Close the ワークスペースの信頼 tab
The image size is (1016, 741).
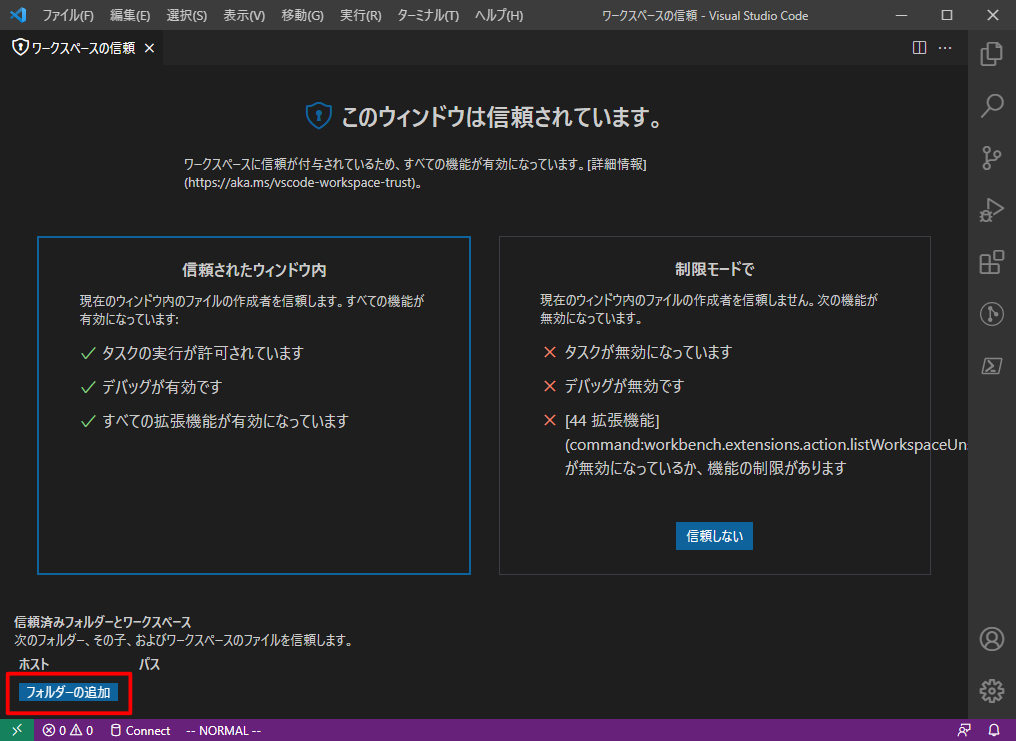tap(150, 48)
